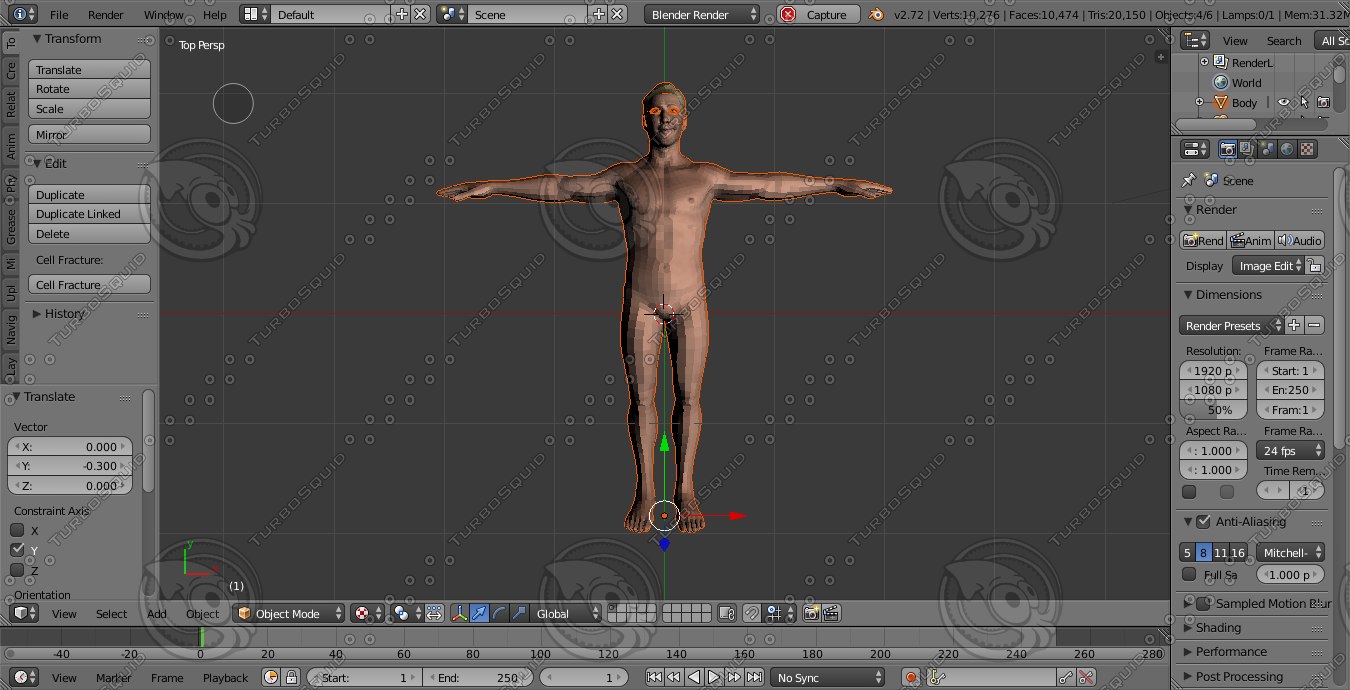The height and width of the screenshot is (690, 1350).
Task: Open the Help menu
Action: pyautogui.click(x=214, y=14)
